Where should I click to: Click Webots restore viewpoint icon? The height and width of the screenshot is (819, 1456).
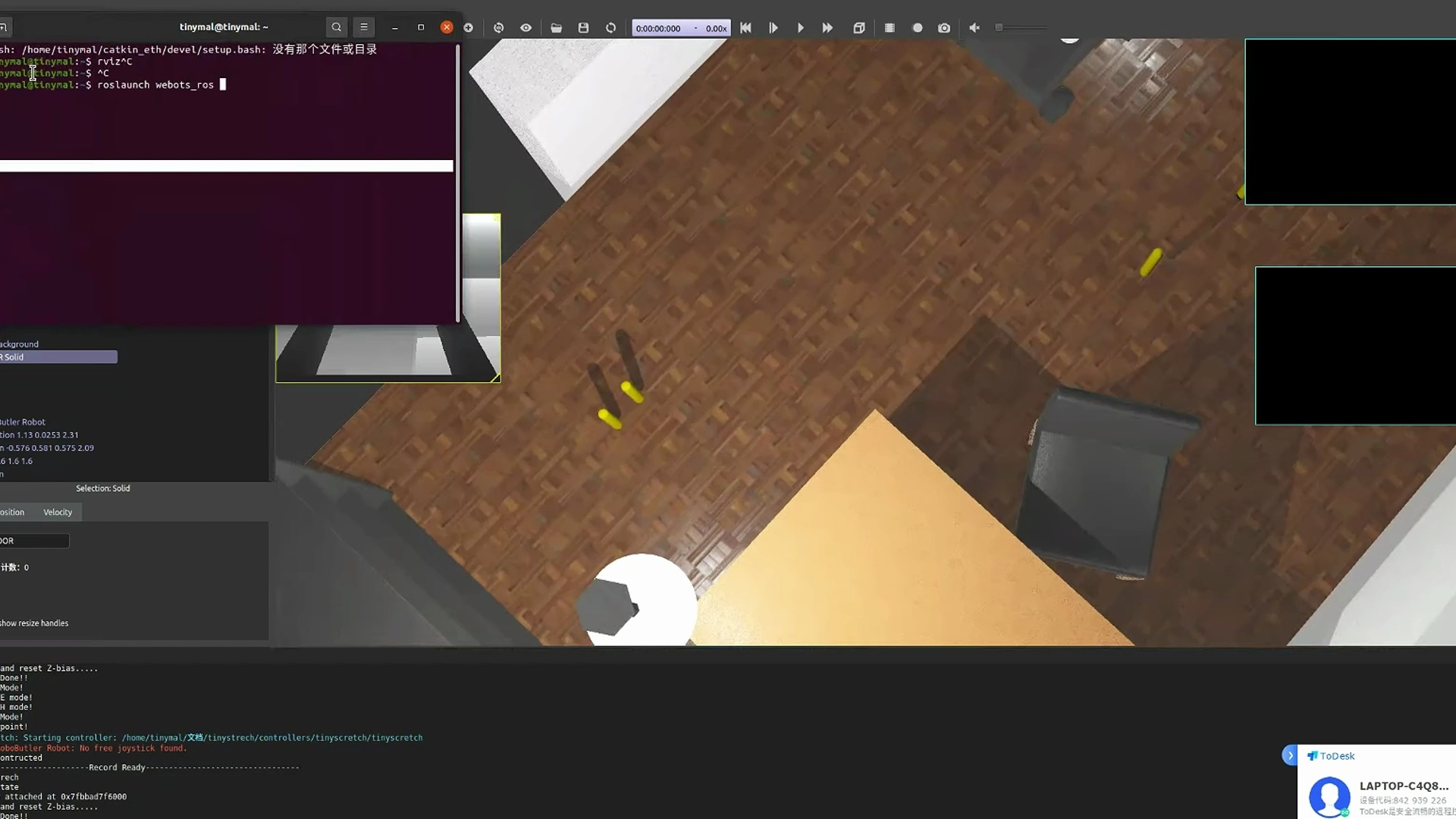tap(498, 28)
